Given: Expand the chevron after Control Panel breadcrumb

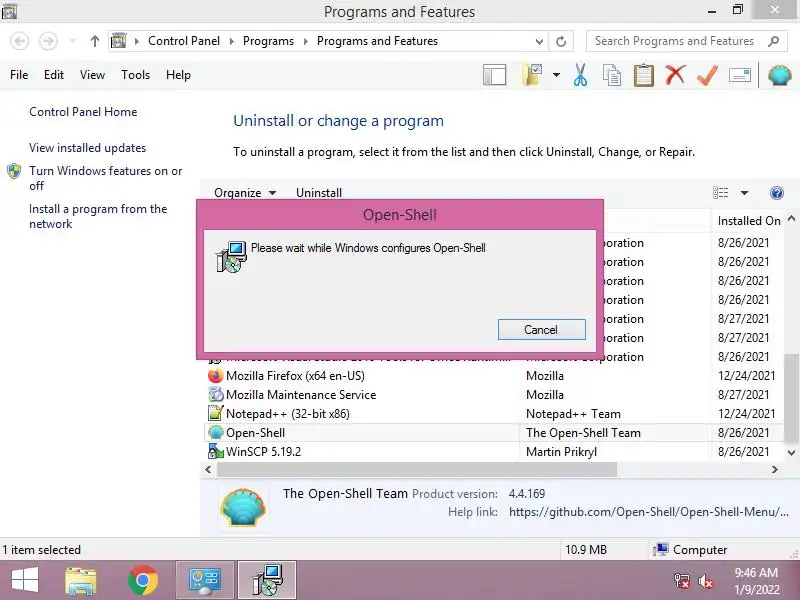Looking at the screenshot, I should coord(231,41).
